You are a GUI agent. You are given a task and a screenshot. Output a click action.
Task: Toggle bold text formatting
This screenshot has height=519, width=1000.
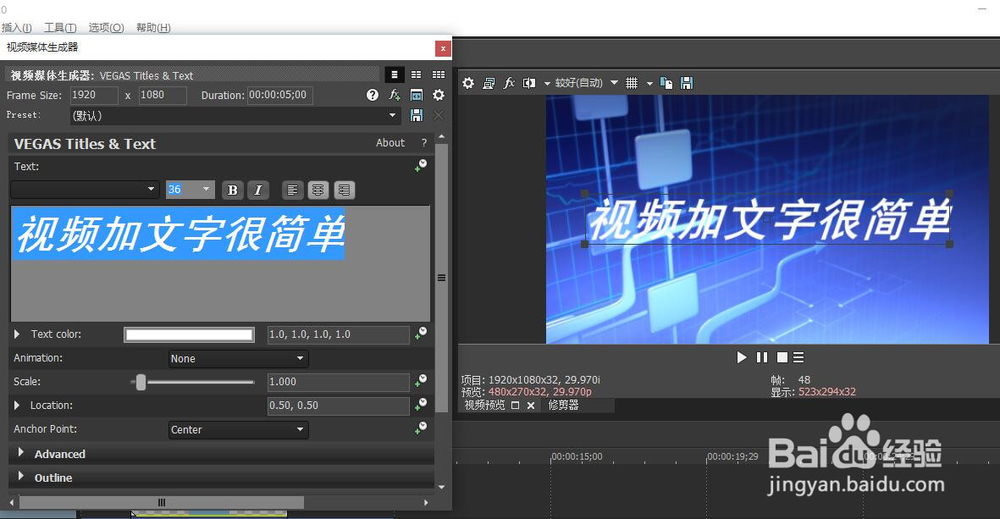[x=232, y=190]
